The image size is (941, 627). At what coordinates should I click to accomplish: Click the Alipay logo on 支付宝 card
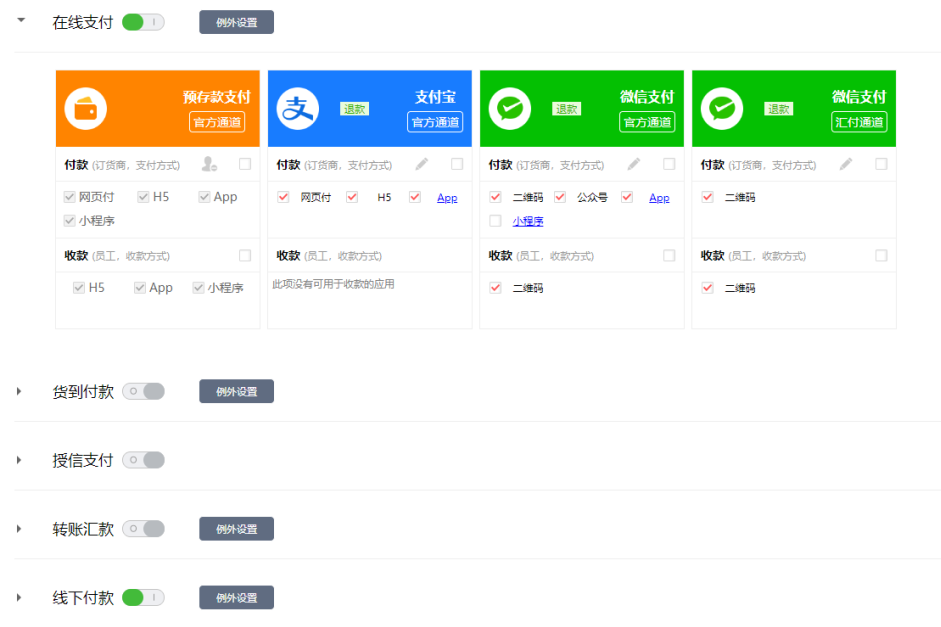pos(297,107)
